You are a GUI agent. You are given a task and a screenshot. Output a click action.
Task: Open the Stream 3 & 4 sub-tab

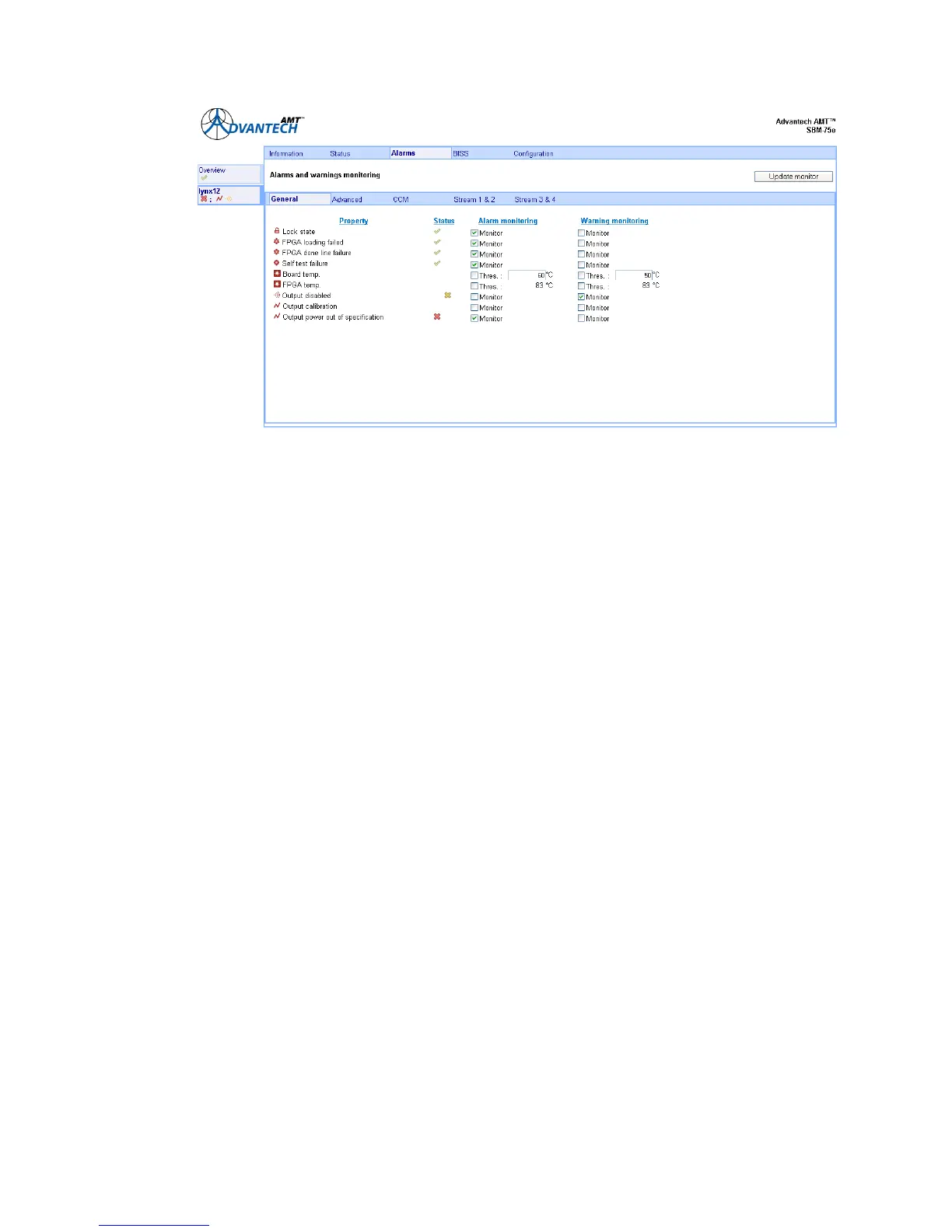pyautogui.click(x=535, y=200)
